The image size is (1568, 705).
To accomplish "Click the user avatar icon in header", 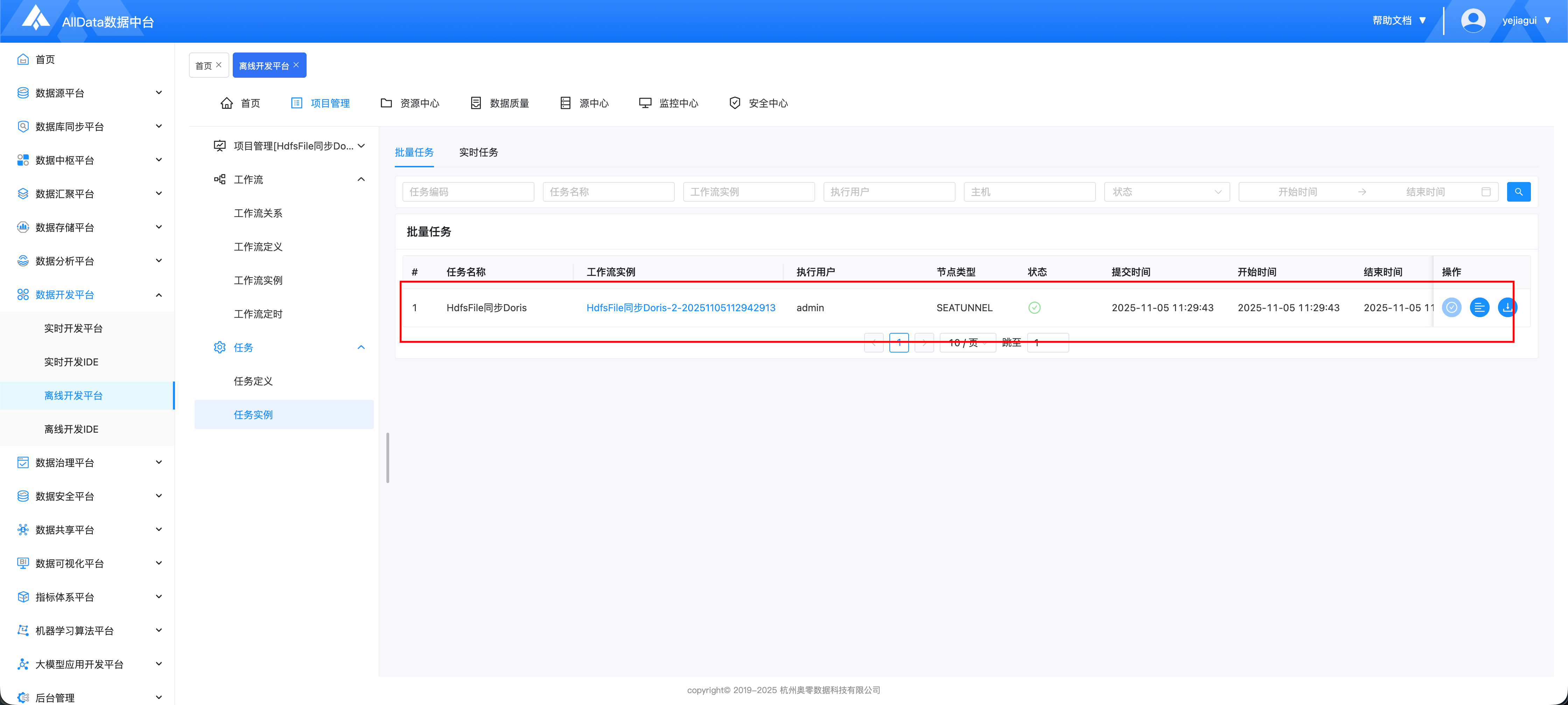I will pyautogui.click(x=1472, y=21).
